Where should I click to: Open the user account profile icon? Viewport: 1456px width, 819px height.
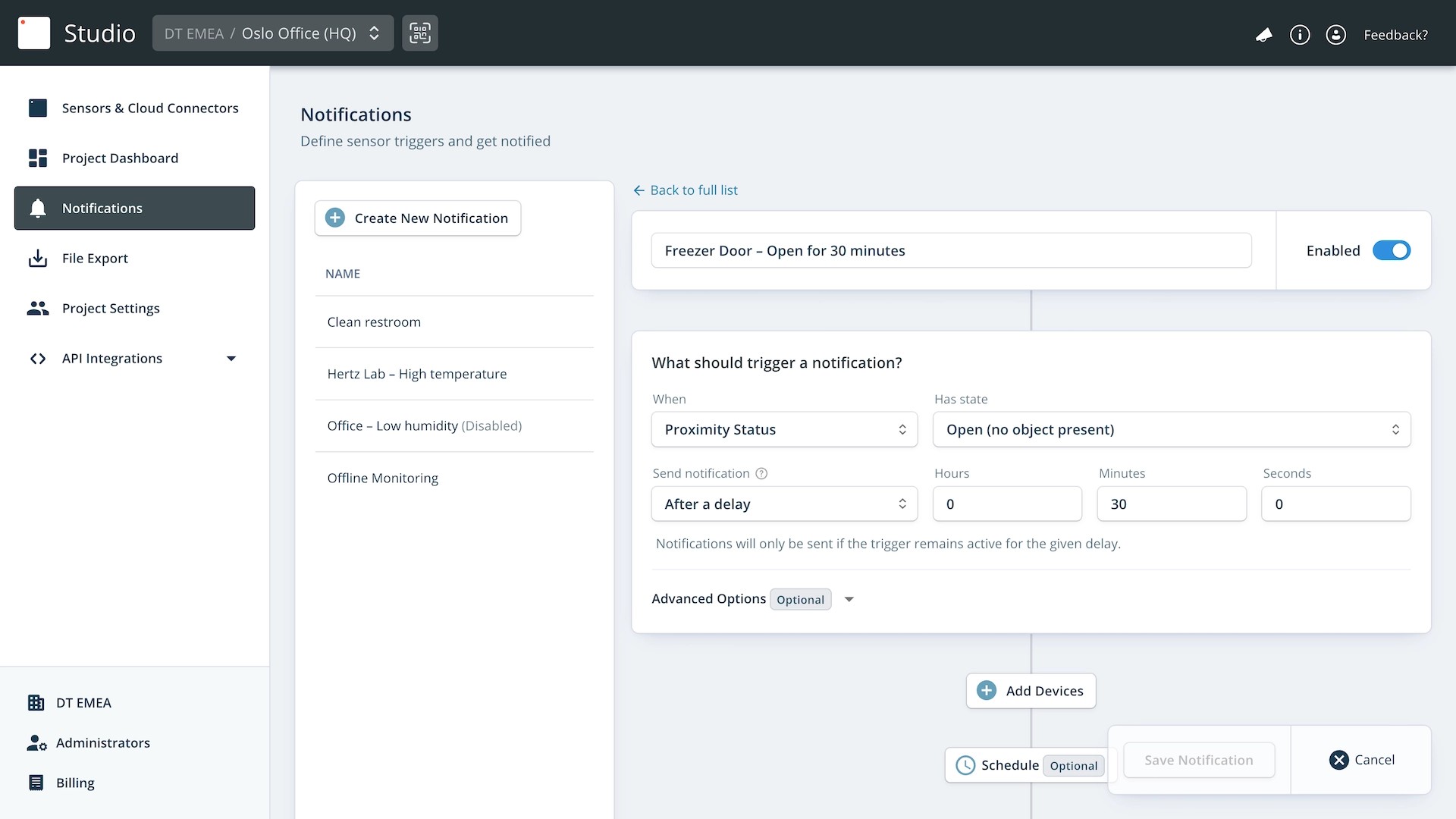[1335, 35]
